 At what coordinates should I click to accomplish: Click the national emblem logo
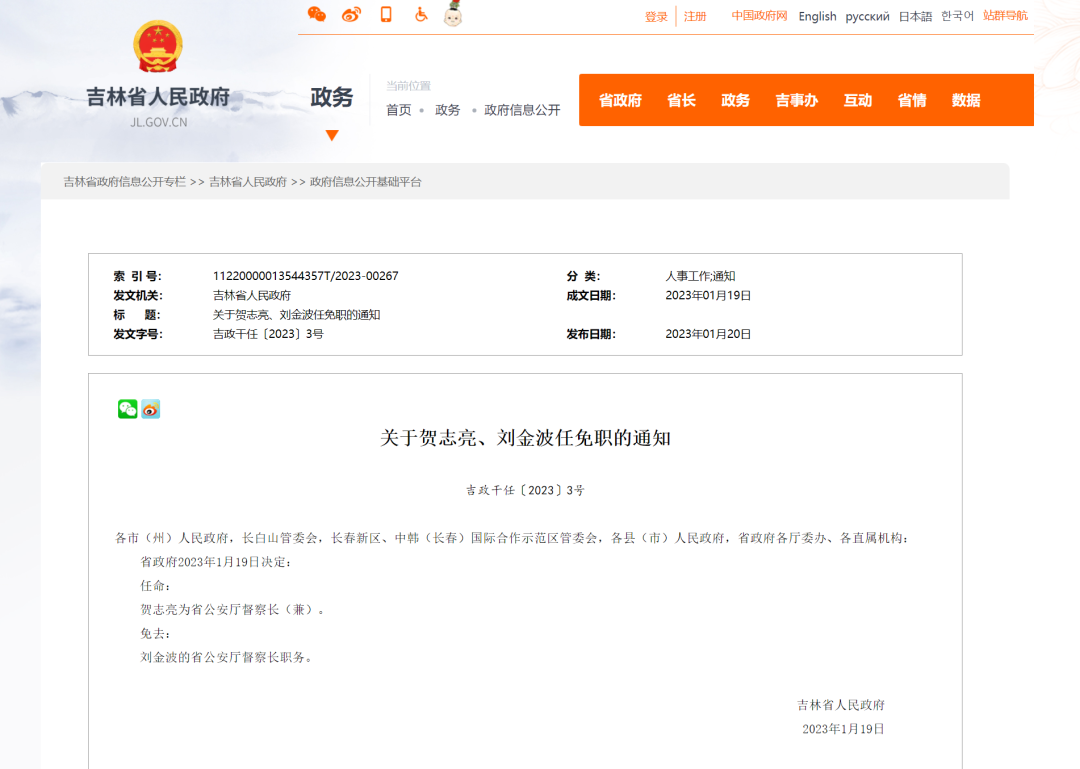(x=158, y=46)
